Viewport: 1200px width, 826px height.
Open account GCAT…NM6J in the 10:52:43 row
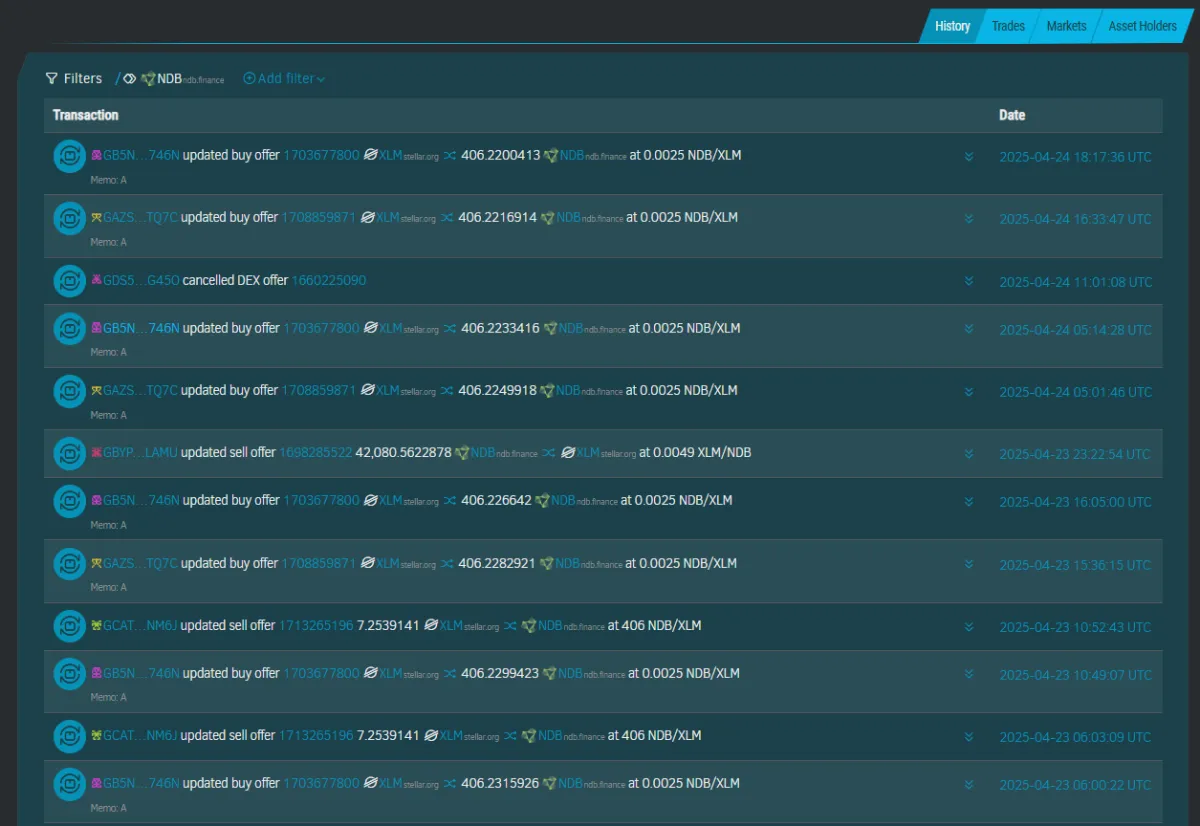click(x=140, y=625)
